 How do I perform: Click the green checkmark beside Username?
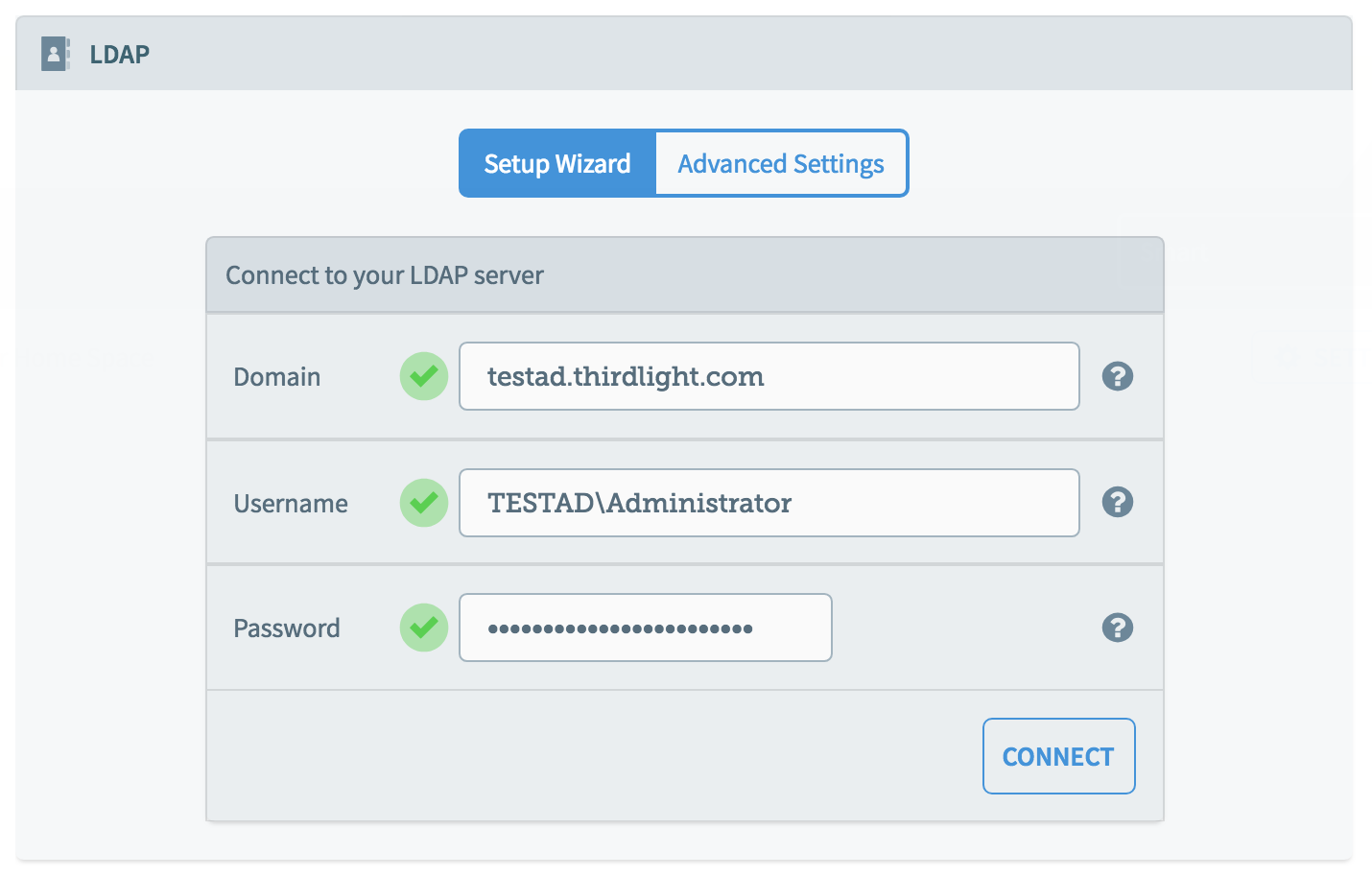[424, 502]
